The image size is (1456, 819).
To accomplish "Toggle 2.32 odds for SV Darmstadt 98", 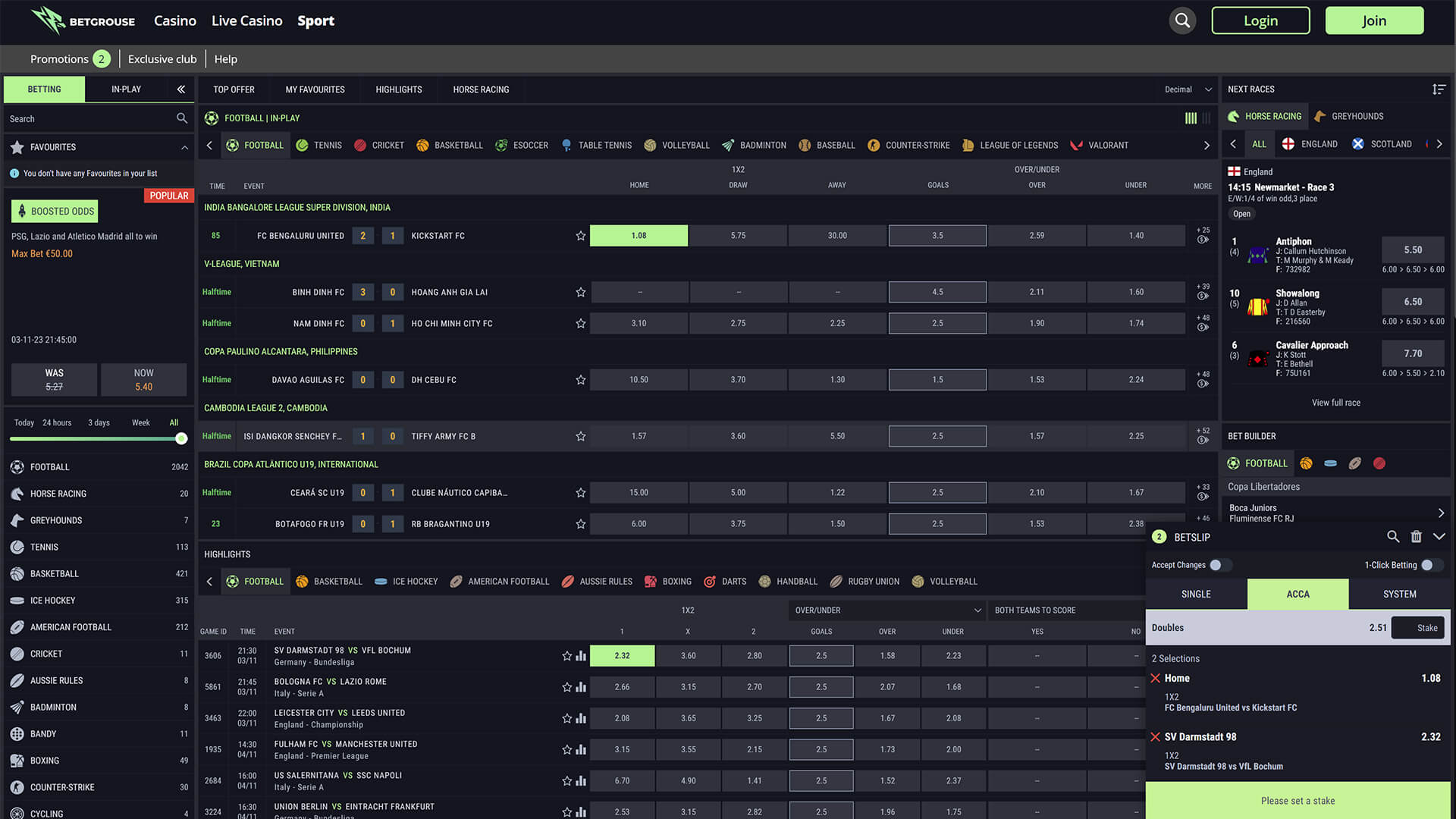I will [622, 656].
